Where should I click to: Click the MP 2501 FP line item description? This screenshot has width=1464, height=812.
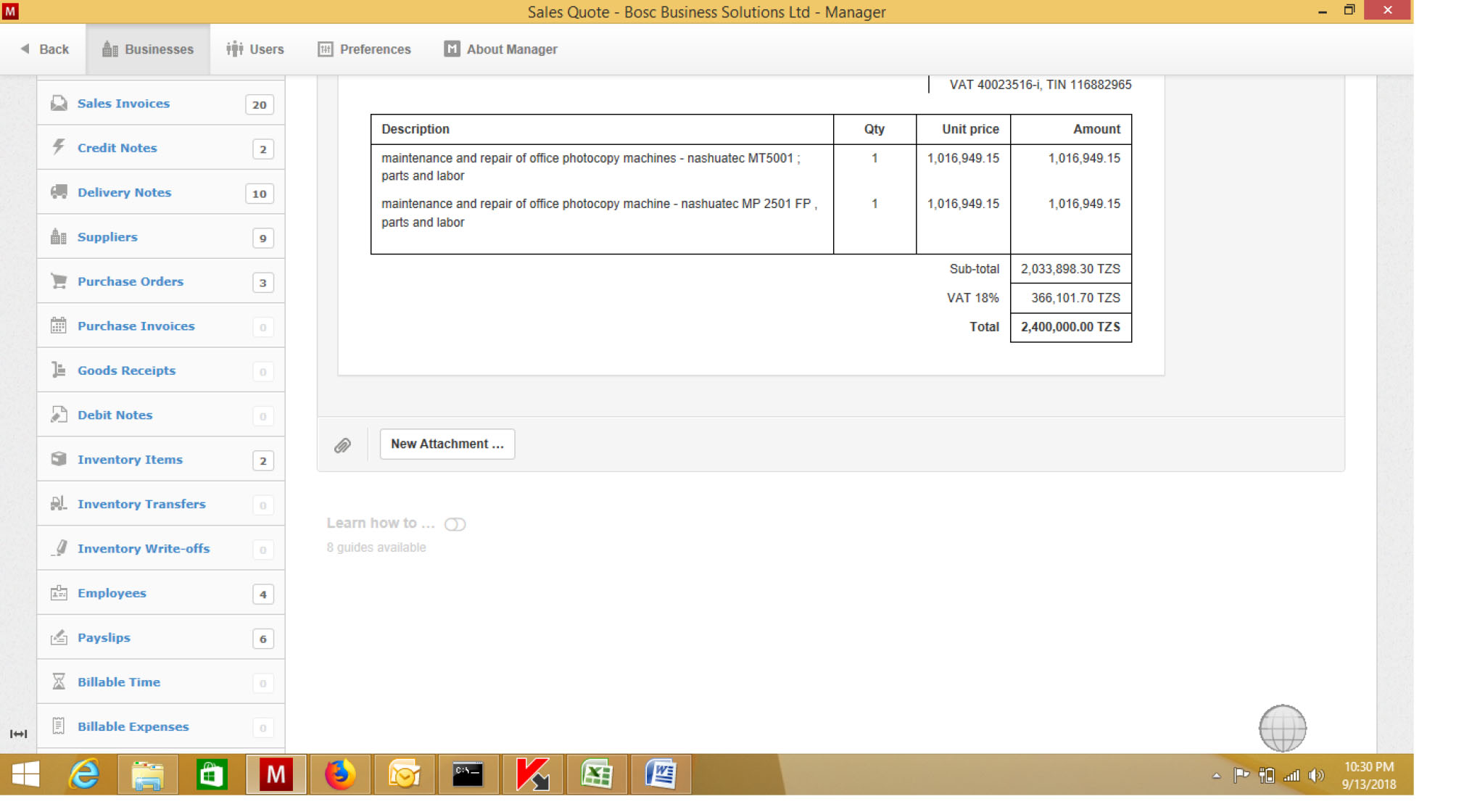tap(599, 213)
